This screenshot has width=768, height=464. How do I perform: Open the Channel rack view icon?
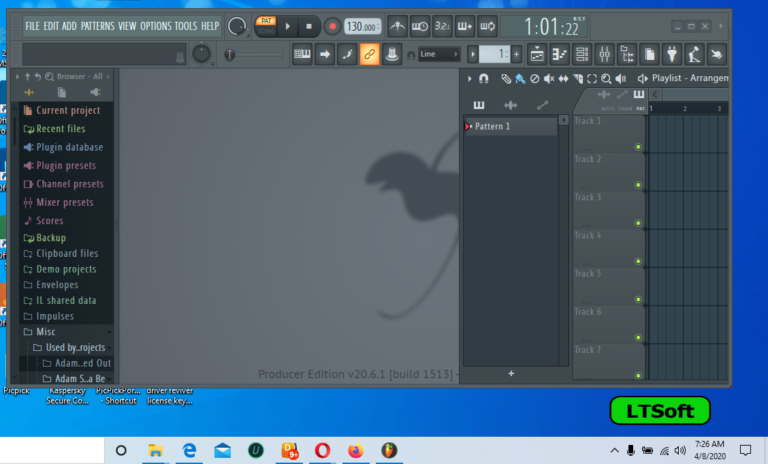coord(582,54)
